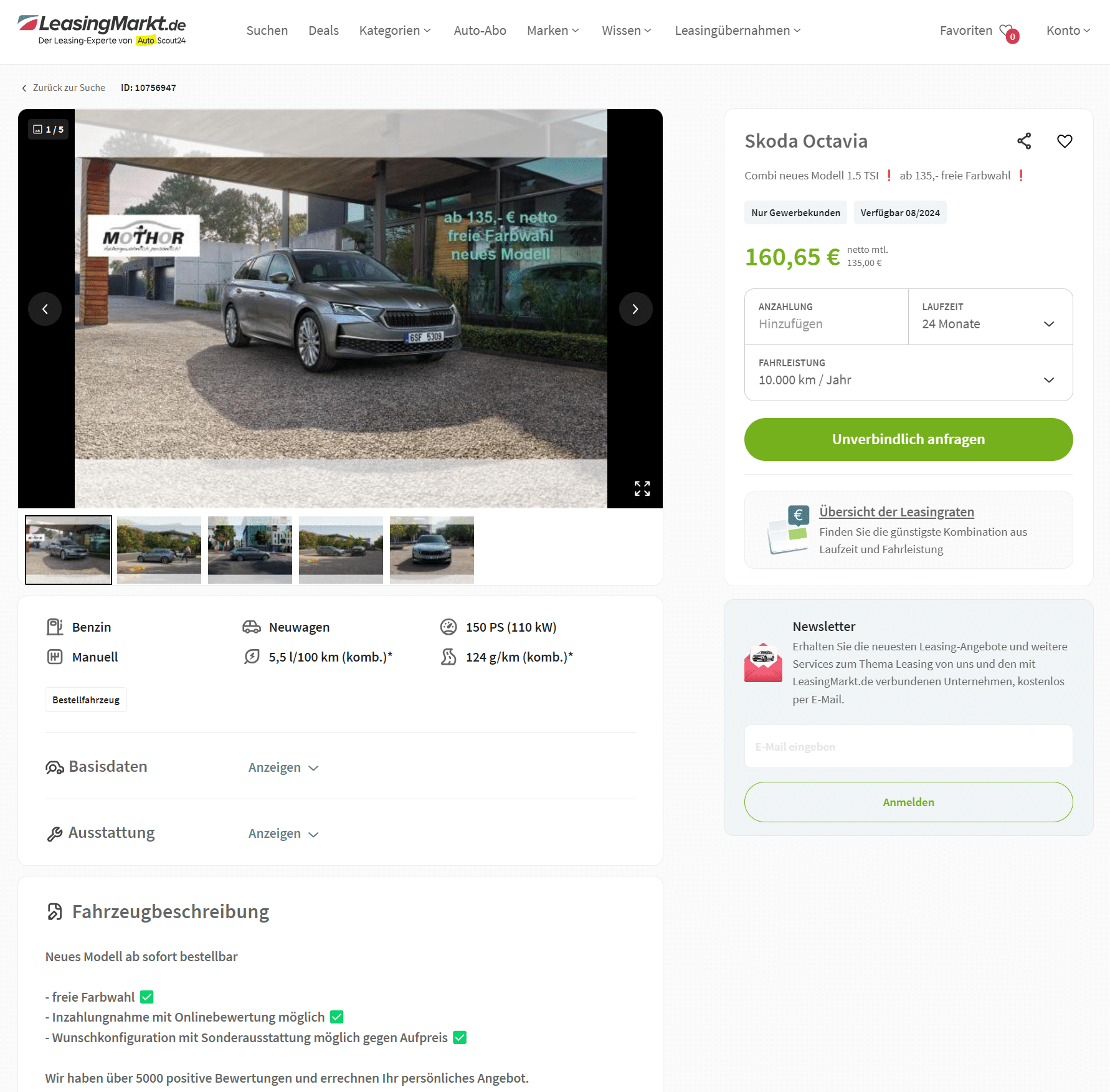Click checkmark next to freie Farbwahl

(x=147, y=997)
